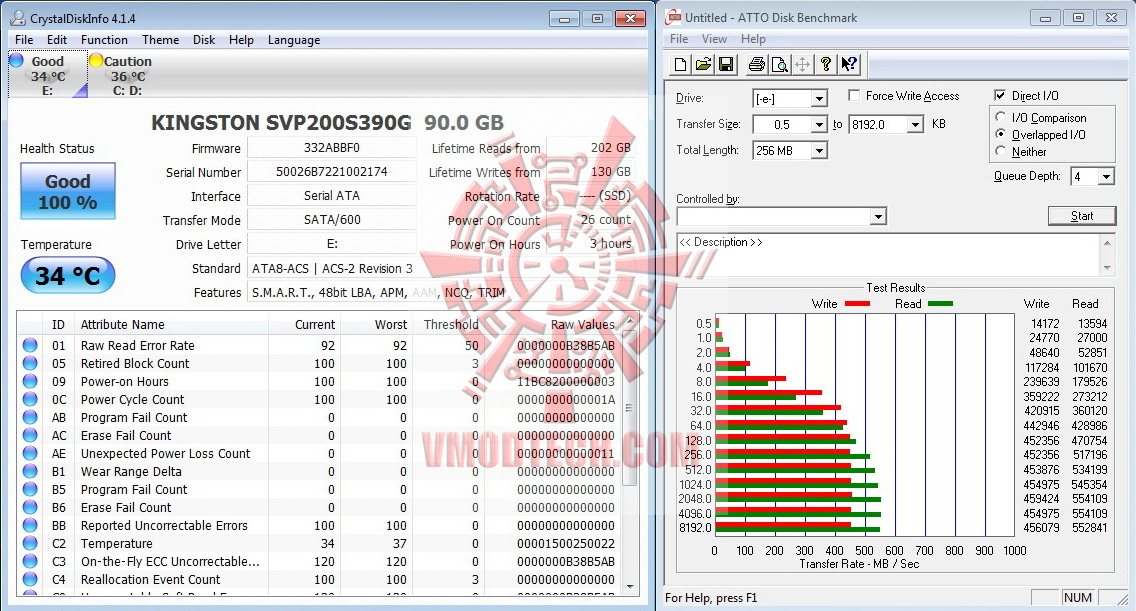Start the ATTO benchmark with Start button
This screenshot has width=1136, height=611.
[x=1082, y=216]
